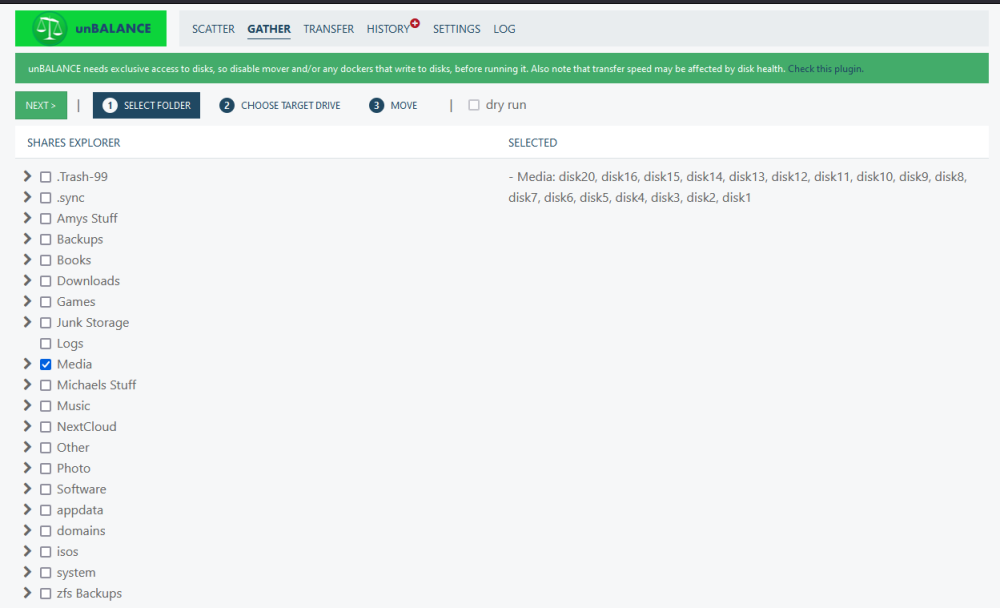Switch to the Gather tab
1000x608 pixels.
pos(268,29)
